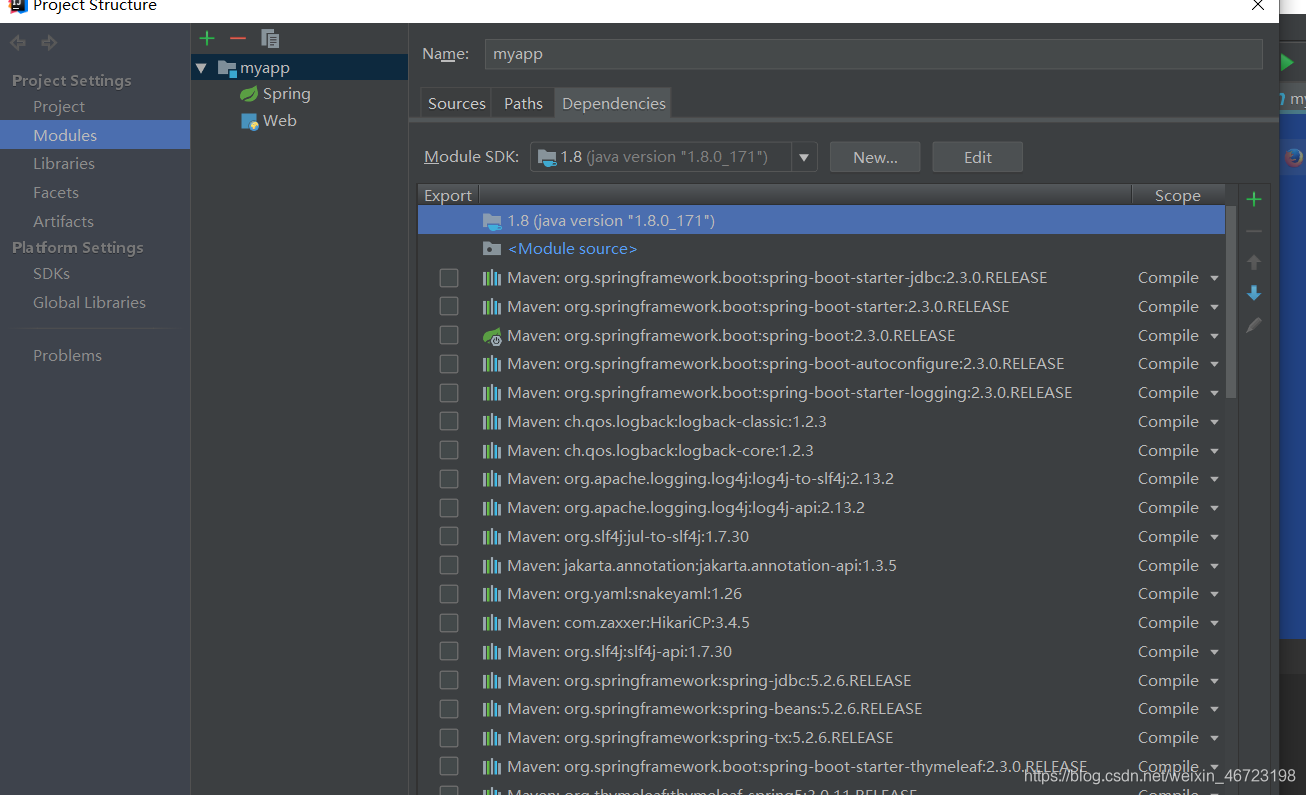The image size is (1306, 795).
Task: Click the red Remove Module minus icon
Action: click(x=237, y=38)
